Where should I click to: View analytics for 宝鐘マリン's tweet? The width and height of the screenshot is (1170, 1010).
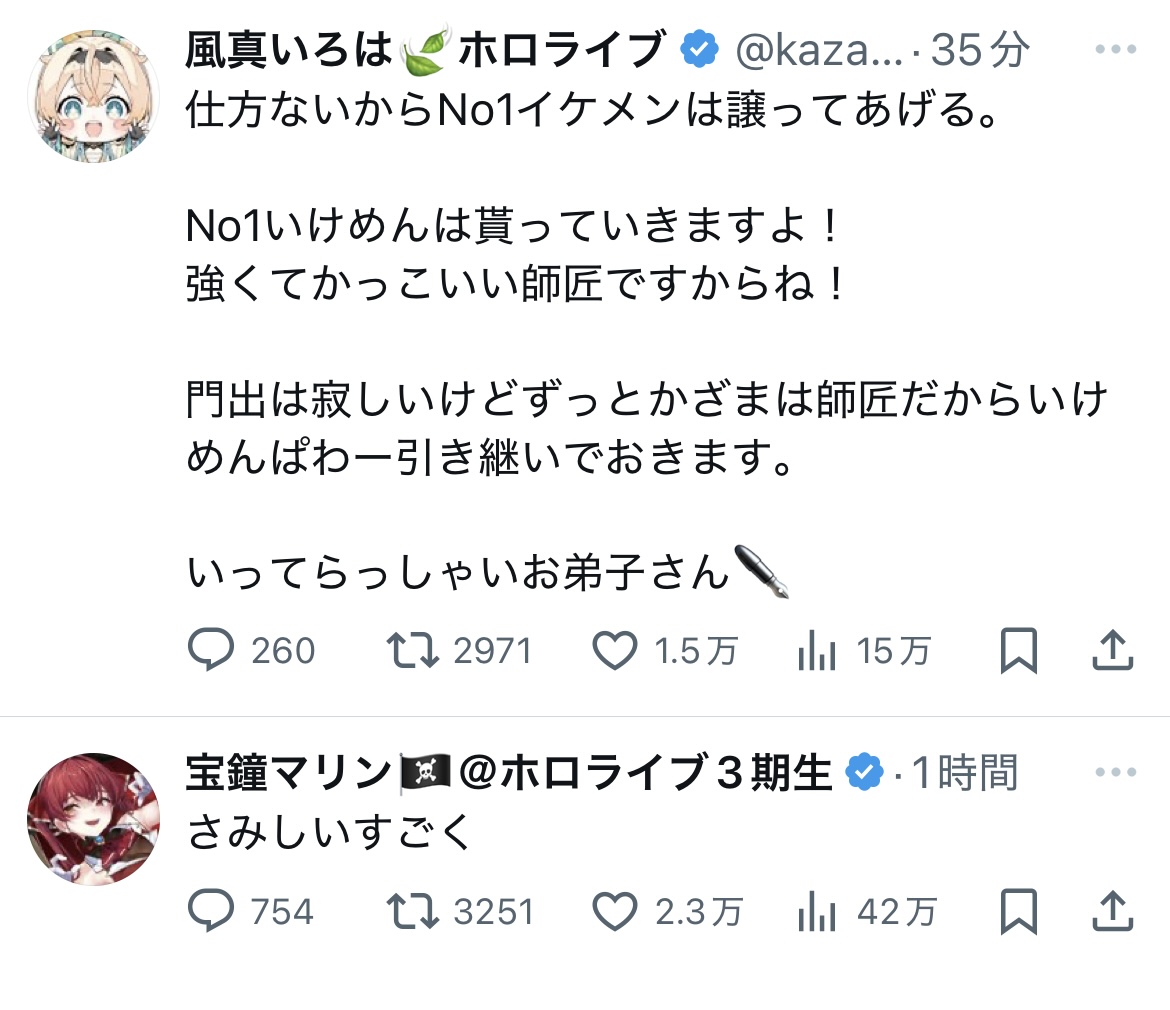pos(817,911)
